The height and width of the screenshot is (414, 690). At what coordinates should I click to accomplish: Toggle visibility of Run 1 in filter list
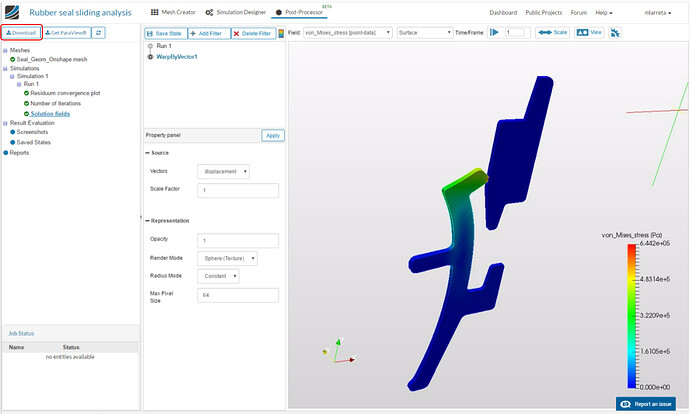pos(150,46)
